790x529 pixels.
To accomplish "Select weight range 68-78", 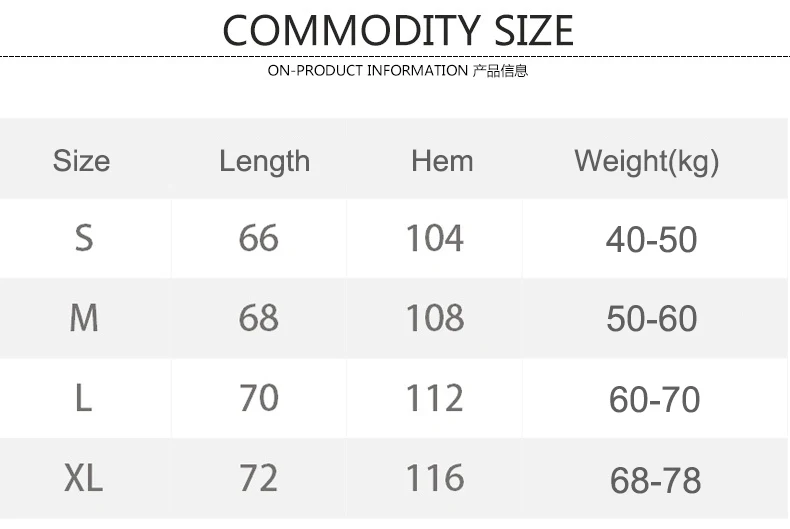I will 655,480.
